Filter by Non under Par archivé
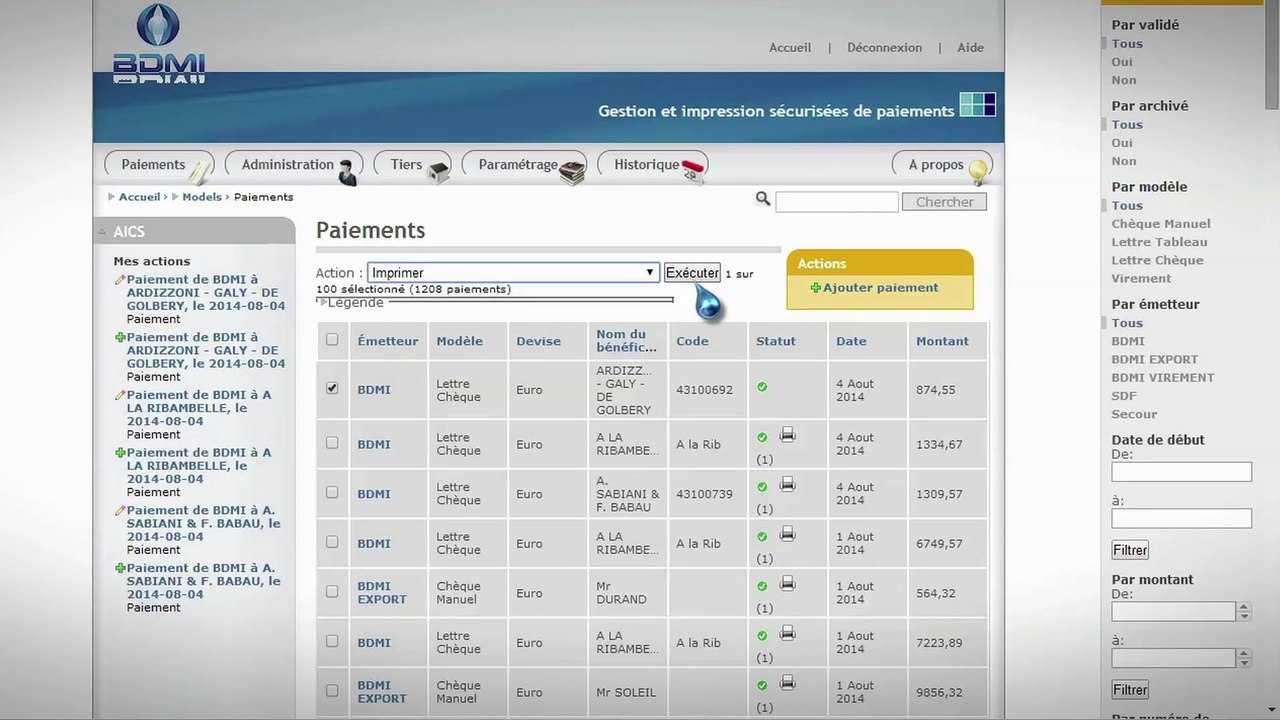This screenshot has width=1280, height=720. (x=1124, y=161)
